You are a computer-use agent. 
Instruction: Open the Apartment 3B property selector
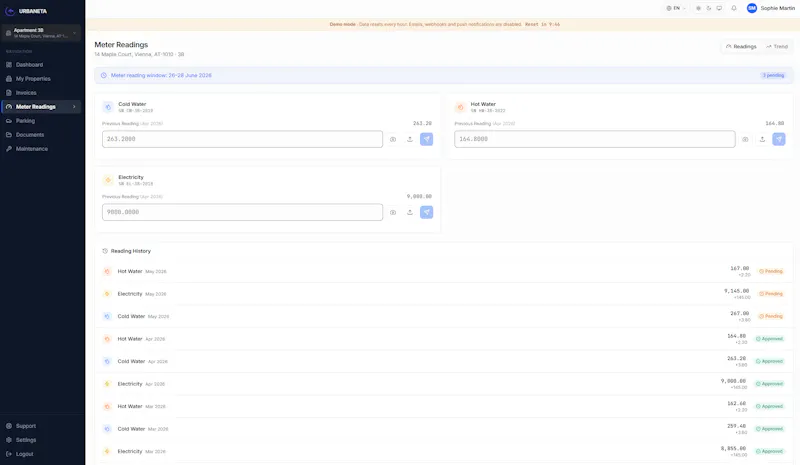tap(41, 33)
